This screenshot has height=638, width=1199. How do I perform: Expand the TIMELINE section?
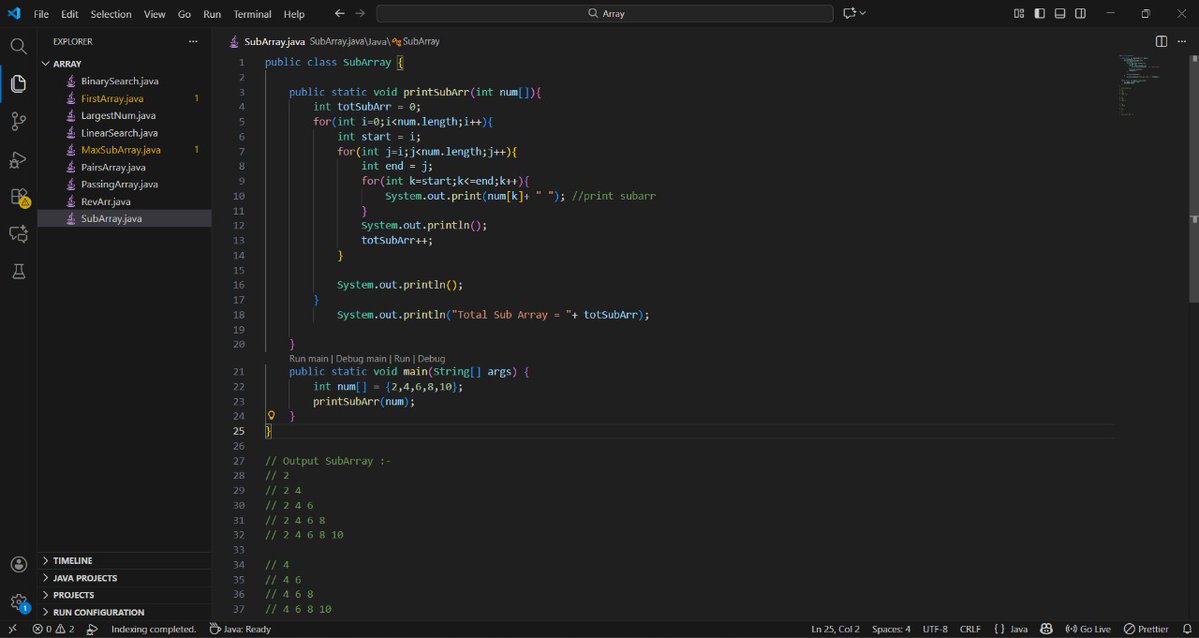pos(75,560)
